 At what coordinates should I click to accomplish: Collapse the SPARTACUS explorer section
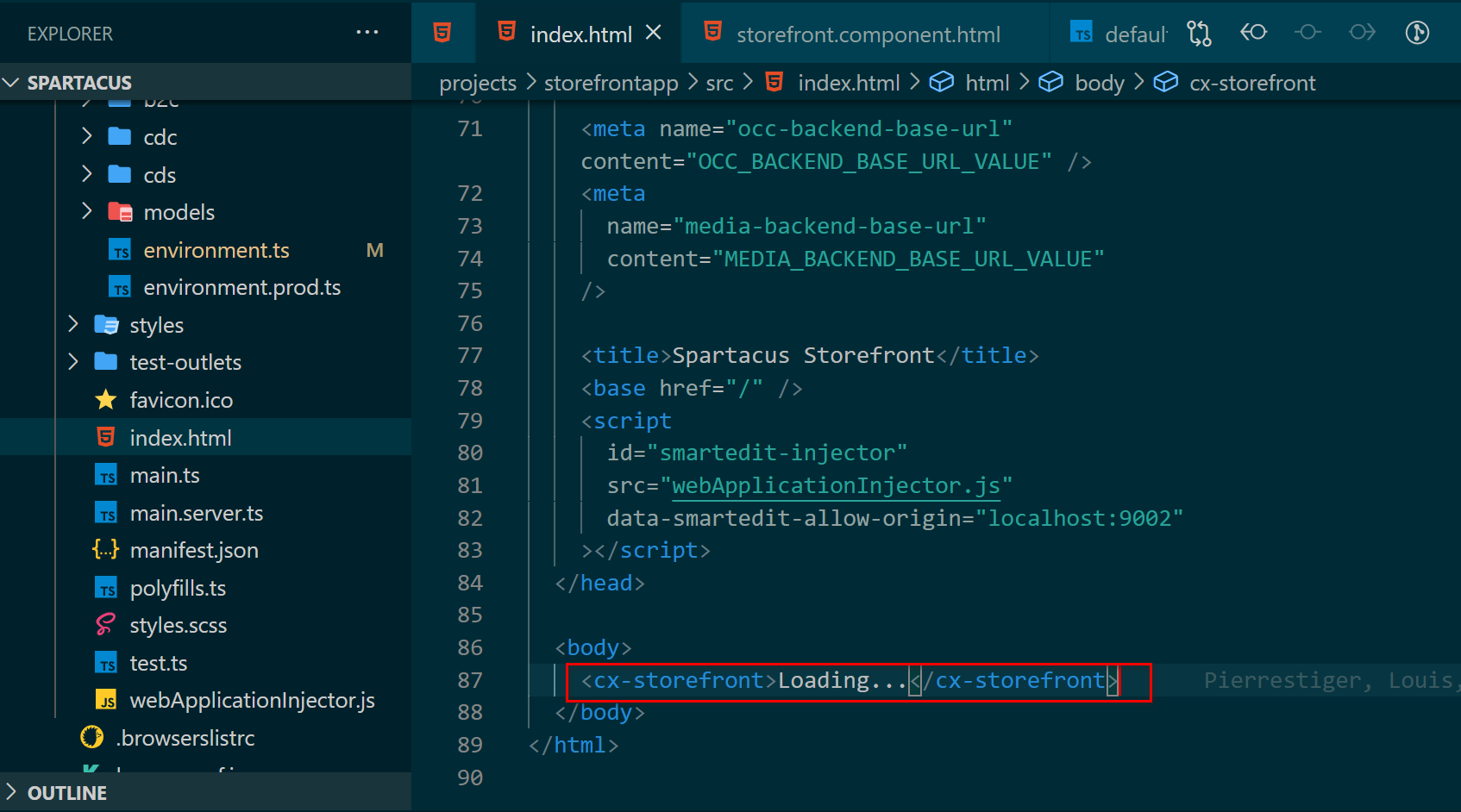tap(11, 83)
